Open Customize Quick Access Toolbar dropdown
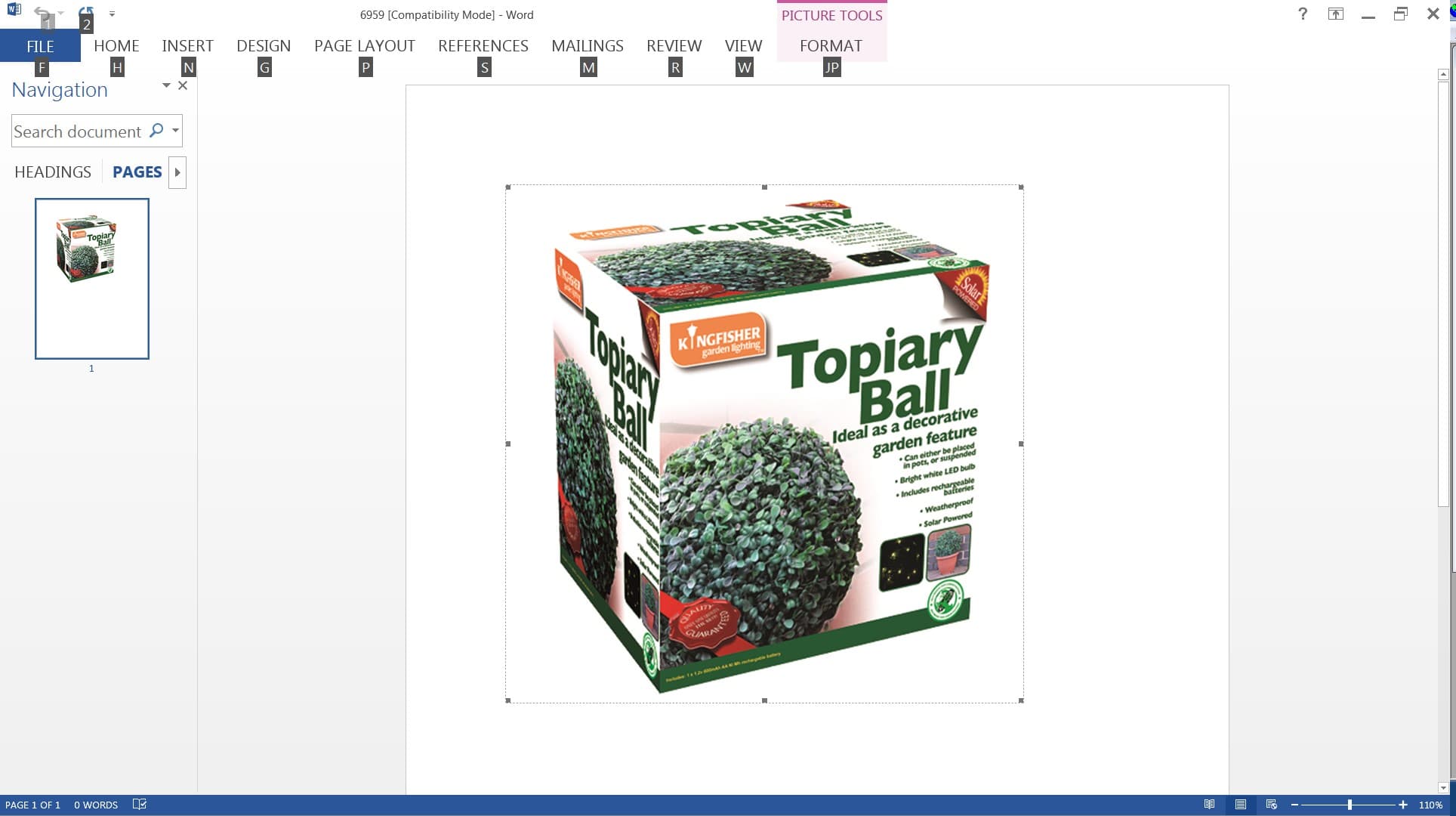This screenshot has width=1456, height=816. point(112,14)
